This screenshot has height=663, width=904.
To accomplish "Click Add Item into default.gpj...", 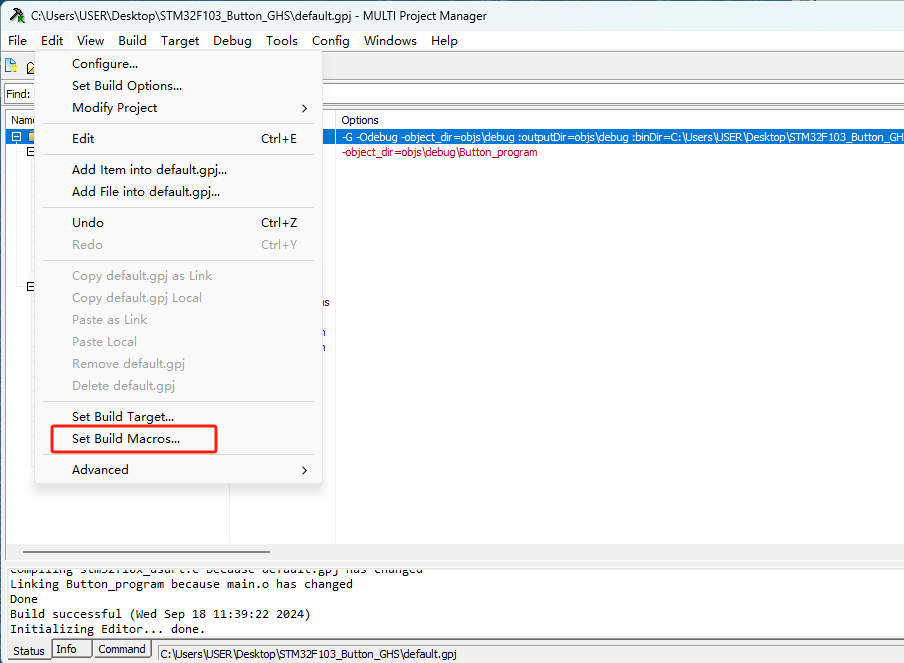I will (149, 170).
